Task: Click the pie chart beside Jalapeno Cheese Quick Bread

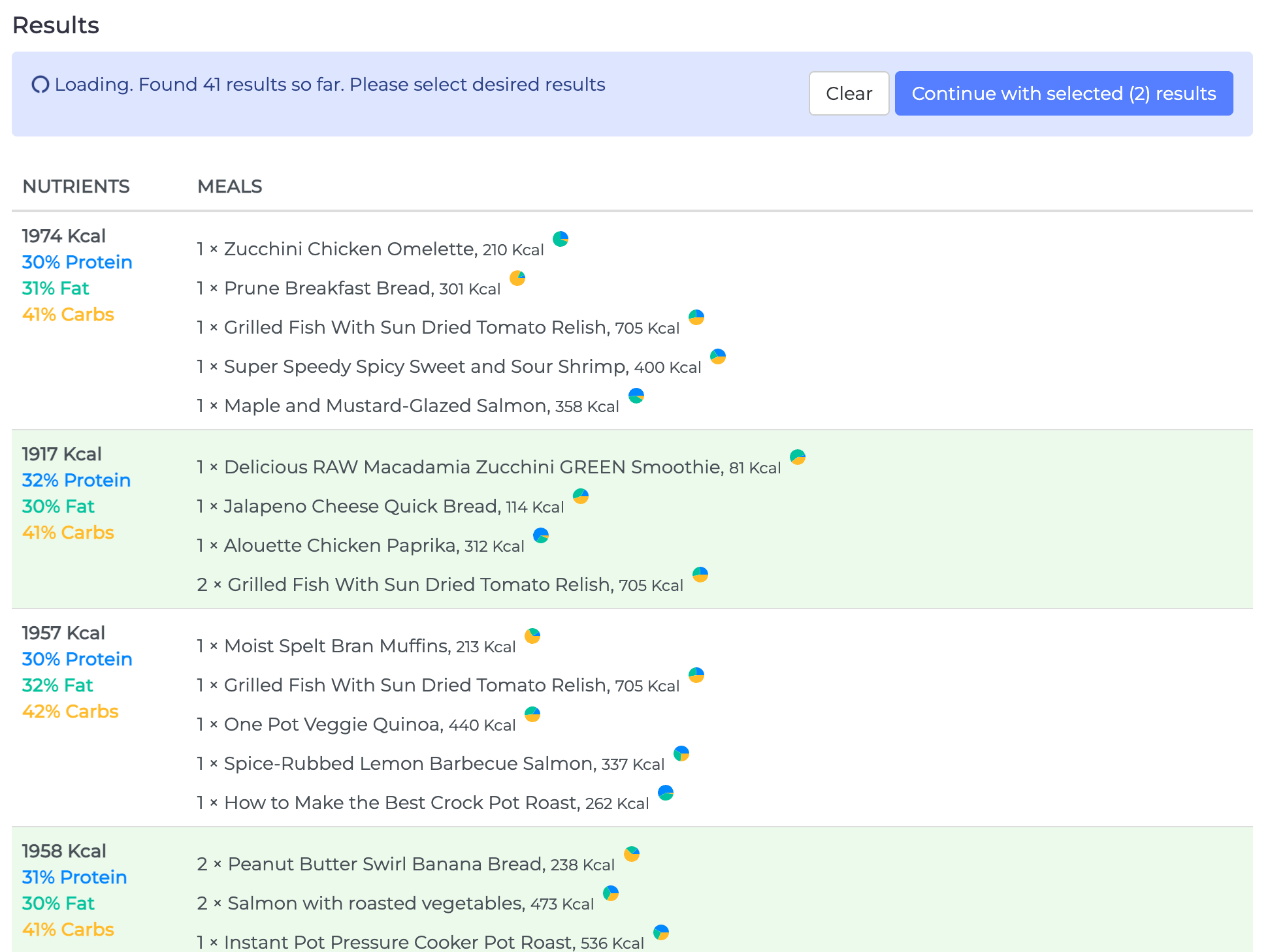Action: pos(581,496)
